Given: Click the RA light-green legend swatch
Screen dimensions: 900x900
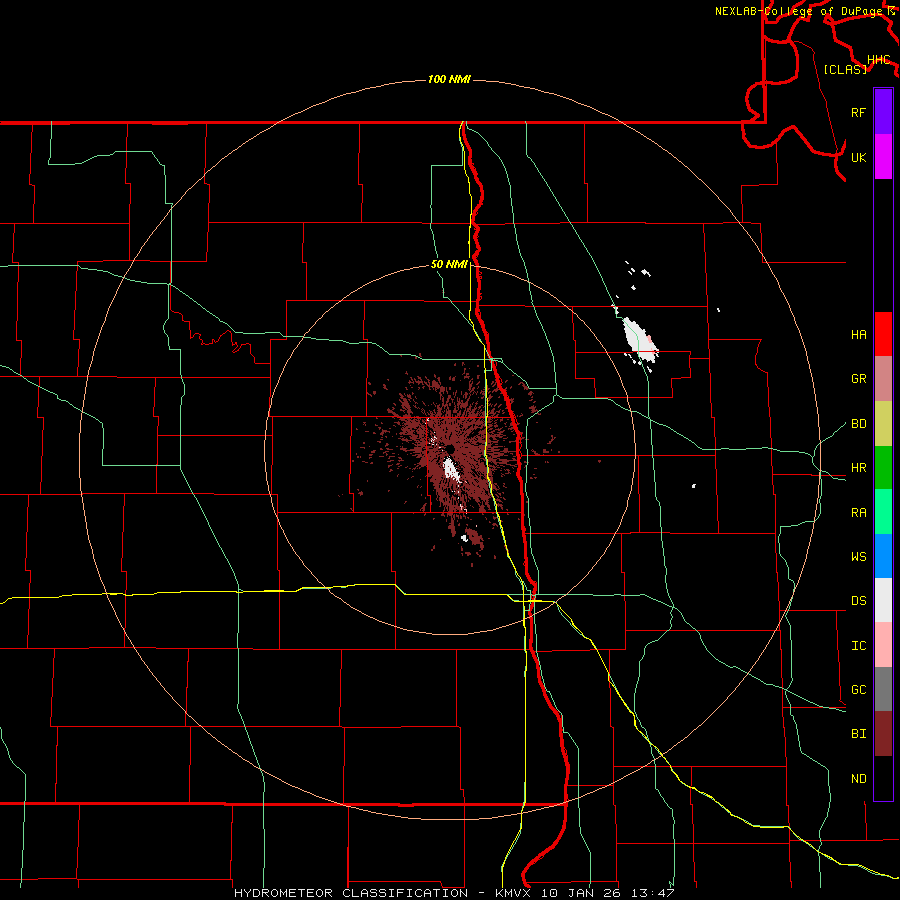Looking at the screenshot, I should pos(883,512).
